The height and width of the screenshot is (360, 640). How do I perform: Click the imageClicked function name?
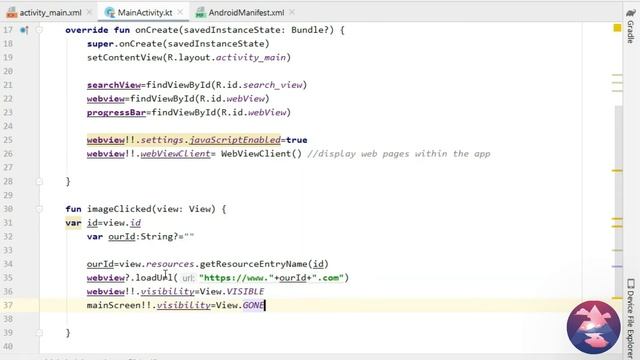click(x=119, y=209)
